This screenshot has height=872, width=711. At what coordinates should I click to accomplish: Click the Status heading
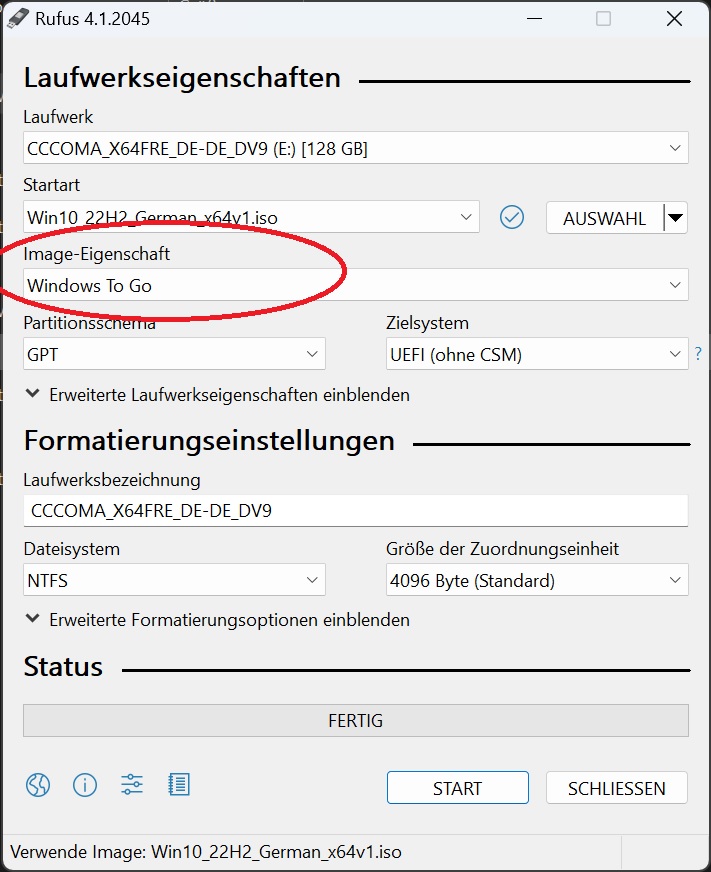[x=63, y=666]
